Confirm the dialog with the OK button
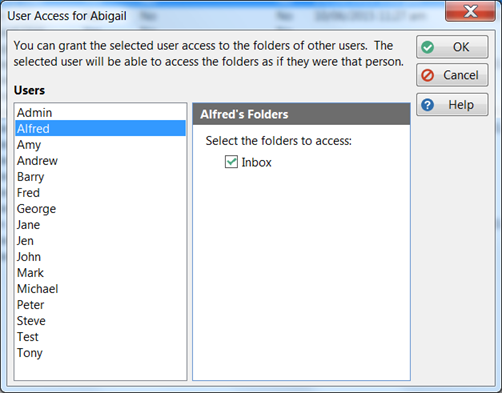The image size is (502, 393). 452,47
